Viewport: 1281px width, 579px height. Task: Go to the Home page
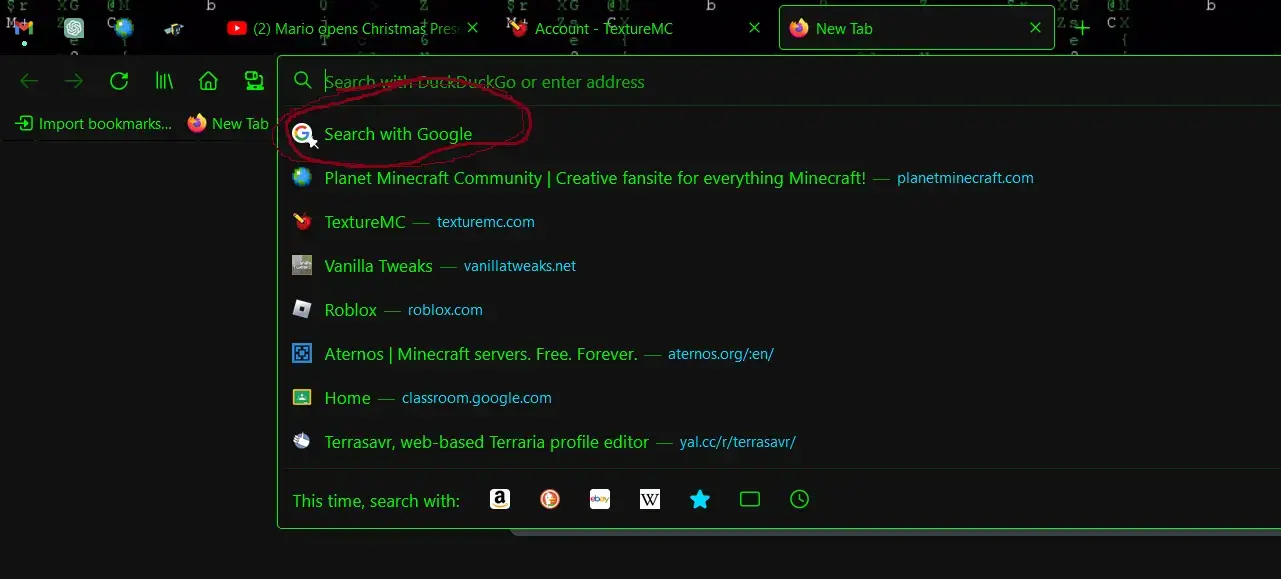tap(208, 81)
